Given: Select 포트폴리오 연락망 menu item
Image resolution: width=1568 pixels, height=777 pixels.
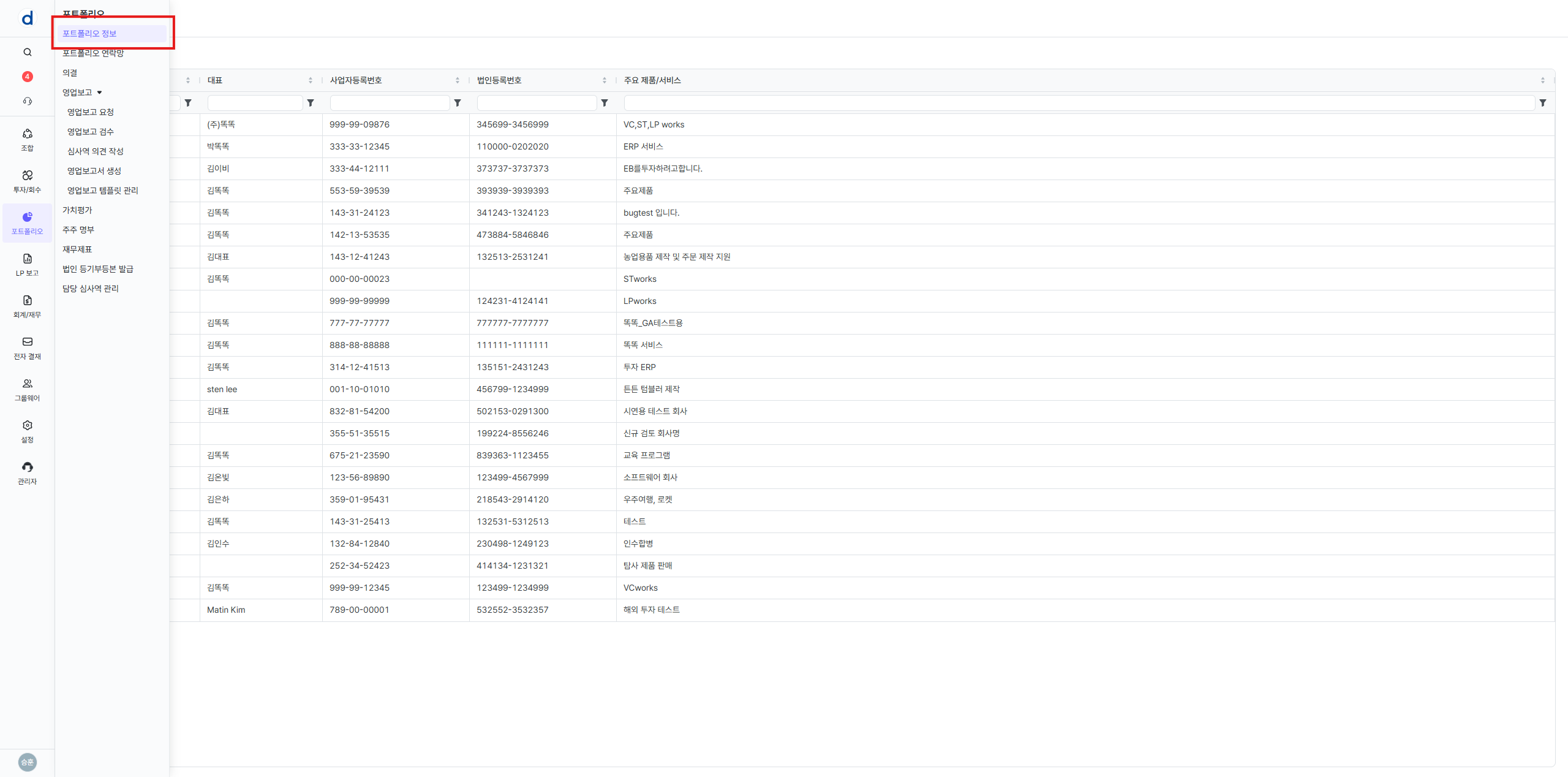Looking at the screenshot, I should [93, 53].
